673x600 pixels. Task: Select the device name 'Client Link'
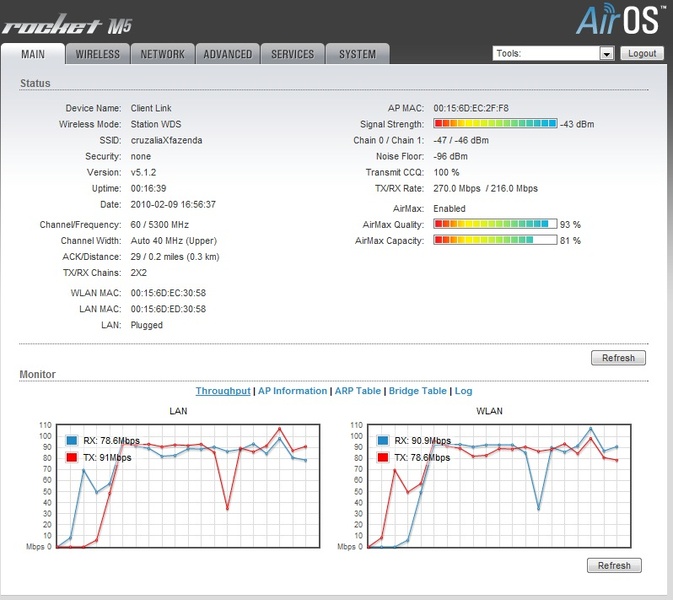pos(151,108)
